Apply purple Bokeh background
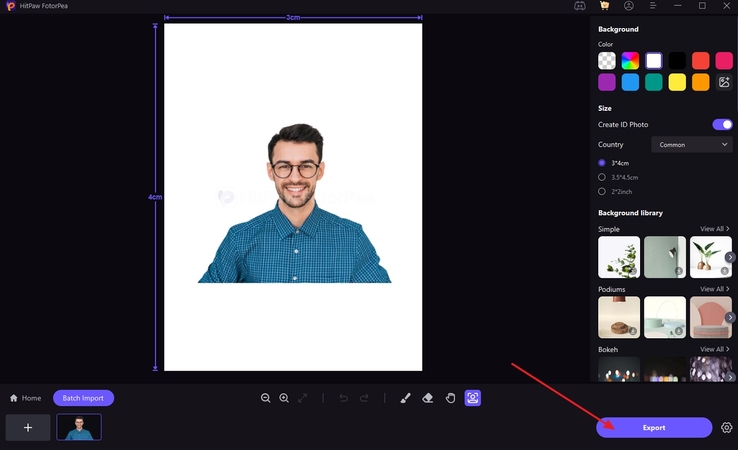This screenshot has height=450, width=738. click(711, 369)
